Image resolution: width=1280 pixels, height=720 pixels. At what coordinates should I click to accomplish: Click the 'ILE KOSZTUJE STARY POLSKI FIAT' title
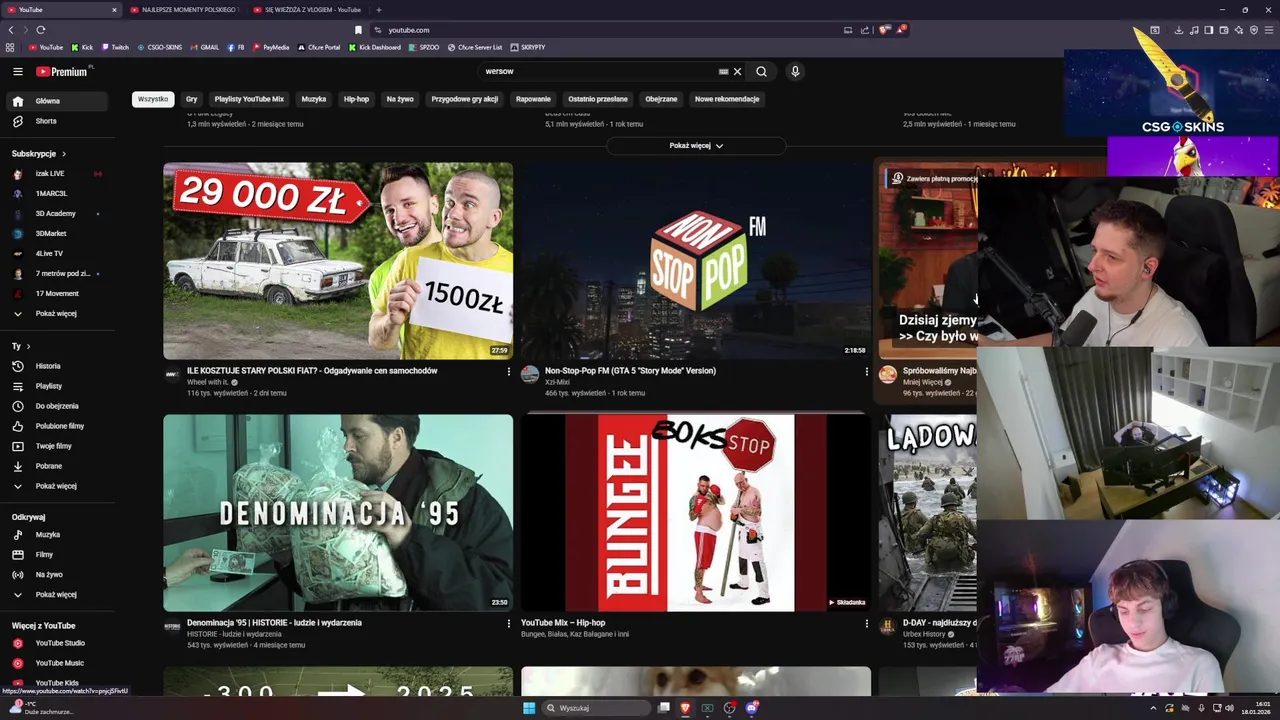tap(312, 371)
